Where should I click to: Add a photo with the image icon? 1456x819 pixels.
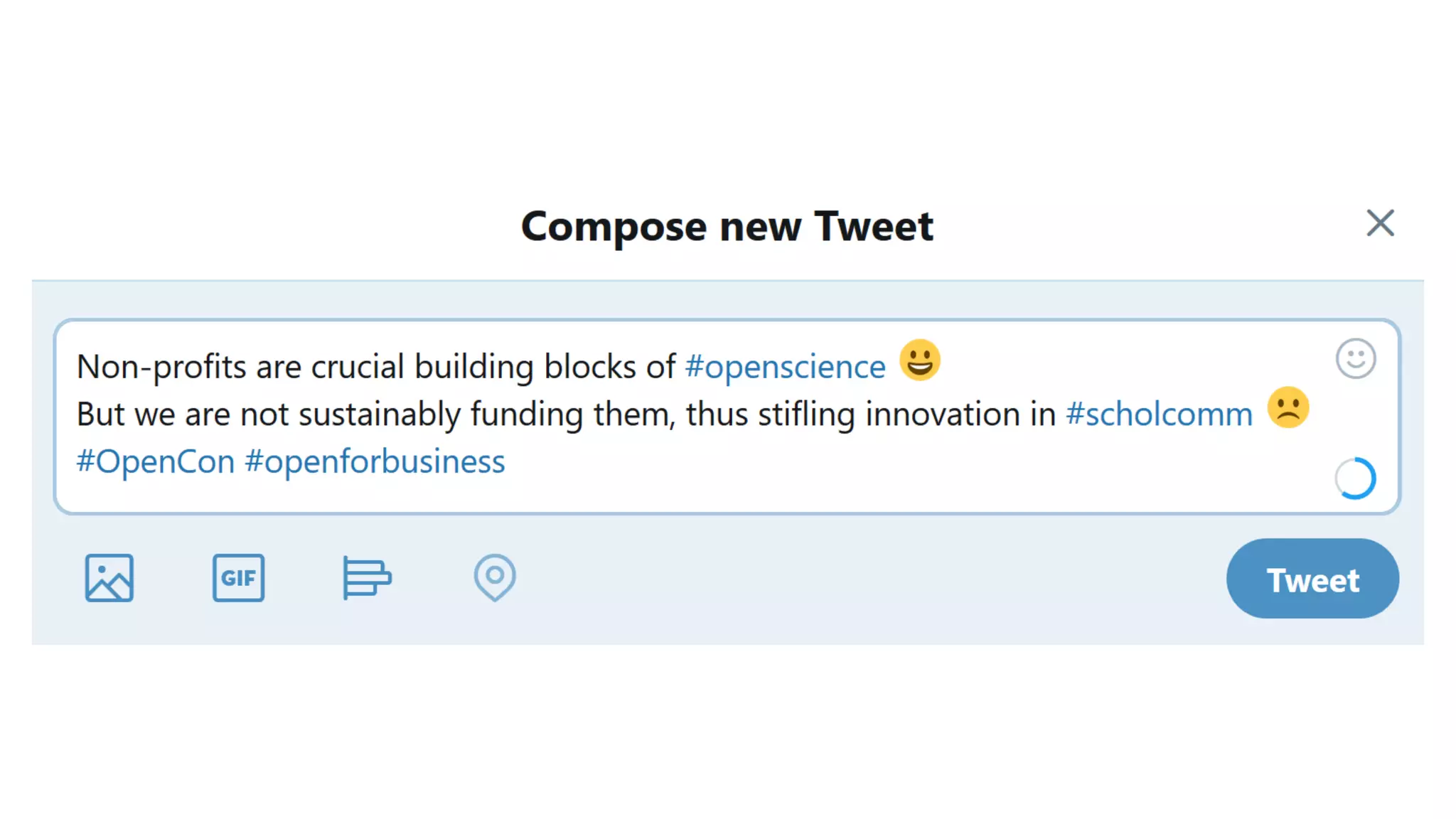coord(109,578)
